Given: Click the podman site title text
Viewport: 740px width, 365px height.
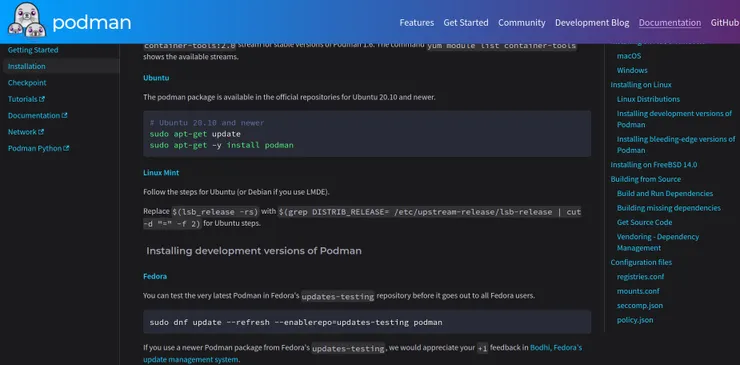Looking at the screenshot, I should click(x=92, y=22).
